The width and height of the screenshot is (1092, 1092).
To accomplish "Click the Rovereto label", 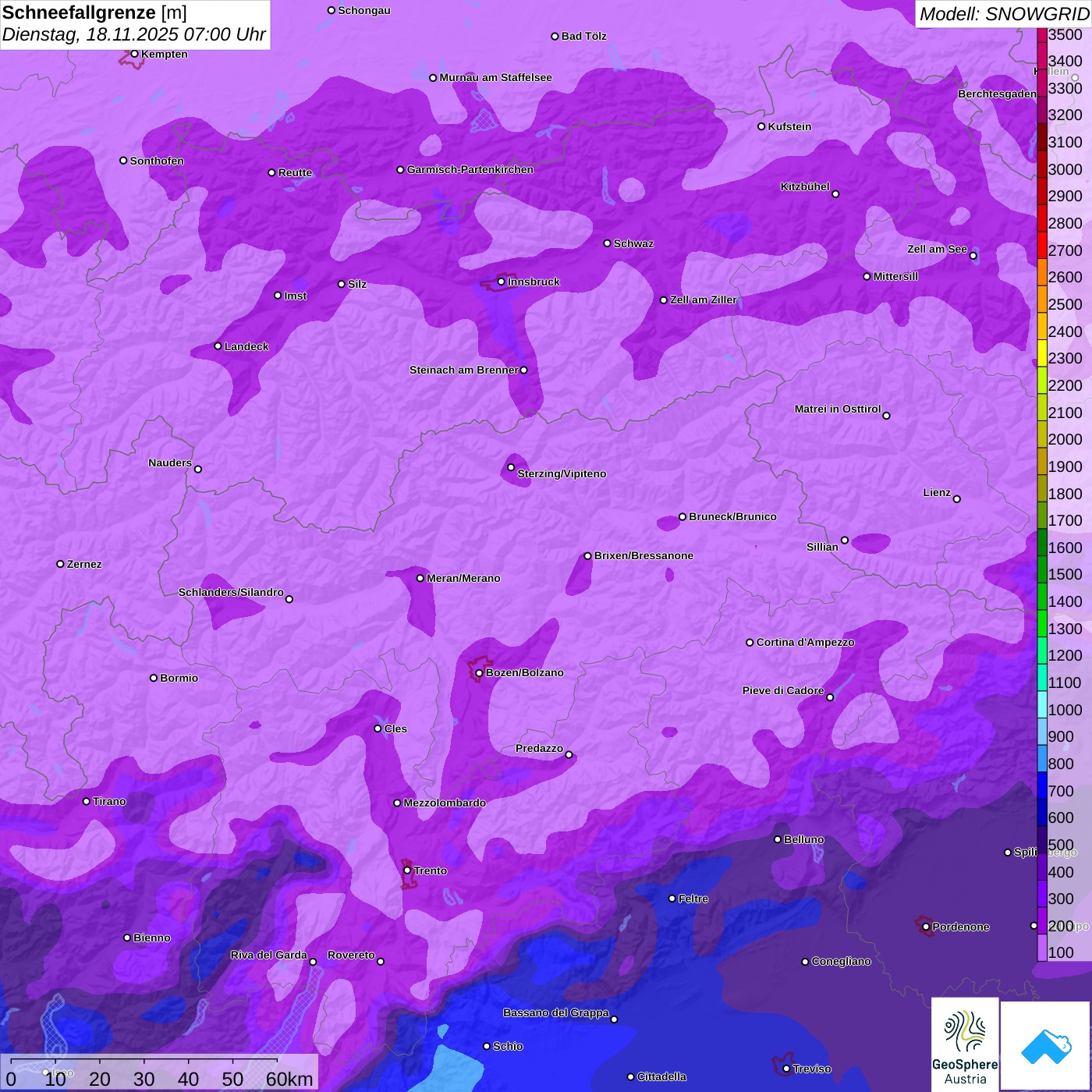I will point(351,955).
